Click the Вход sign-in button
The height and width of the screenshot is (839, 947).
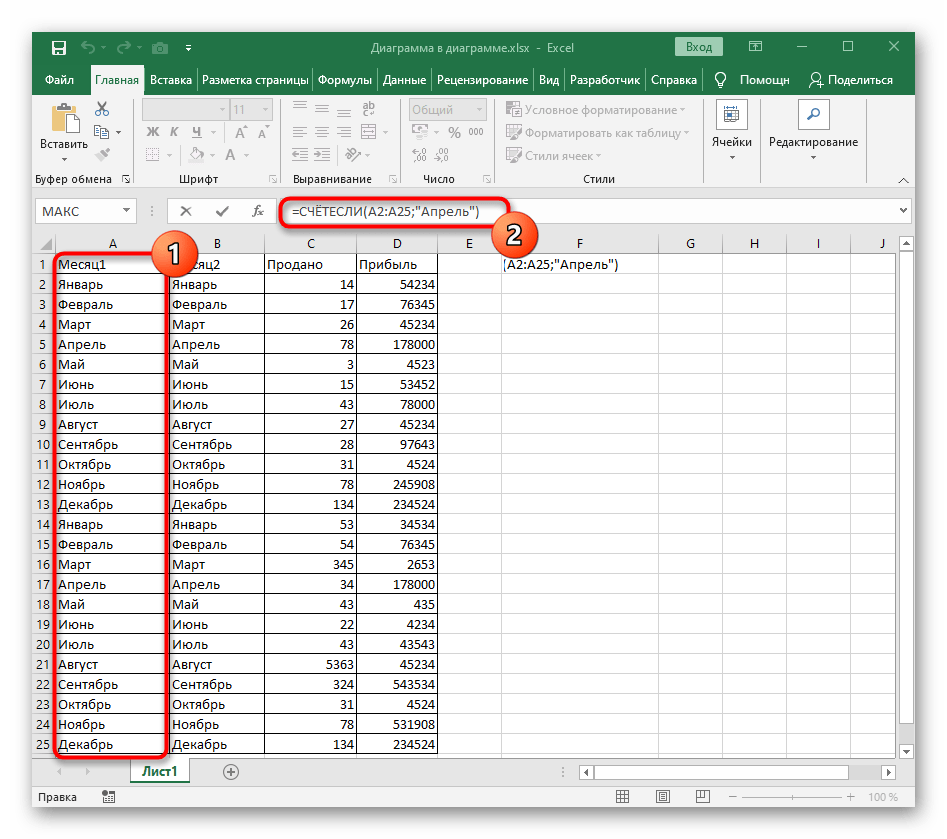point(699,47)
